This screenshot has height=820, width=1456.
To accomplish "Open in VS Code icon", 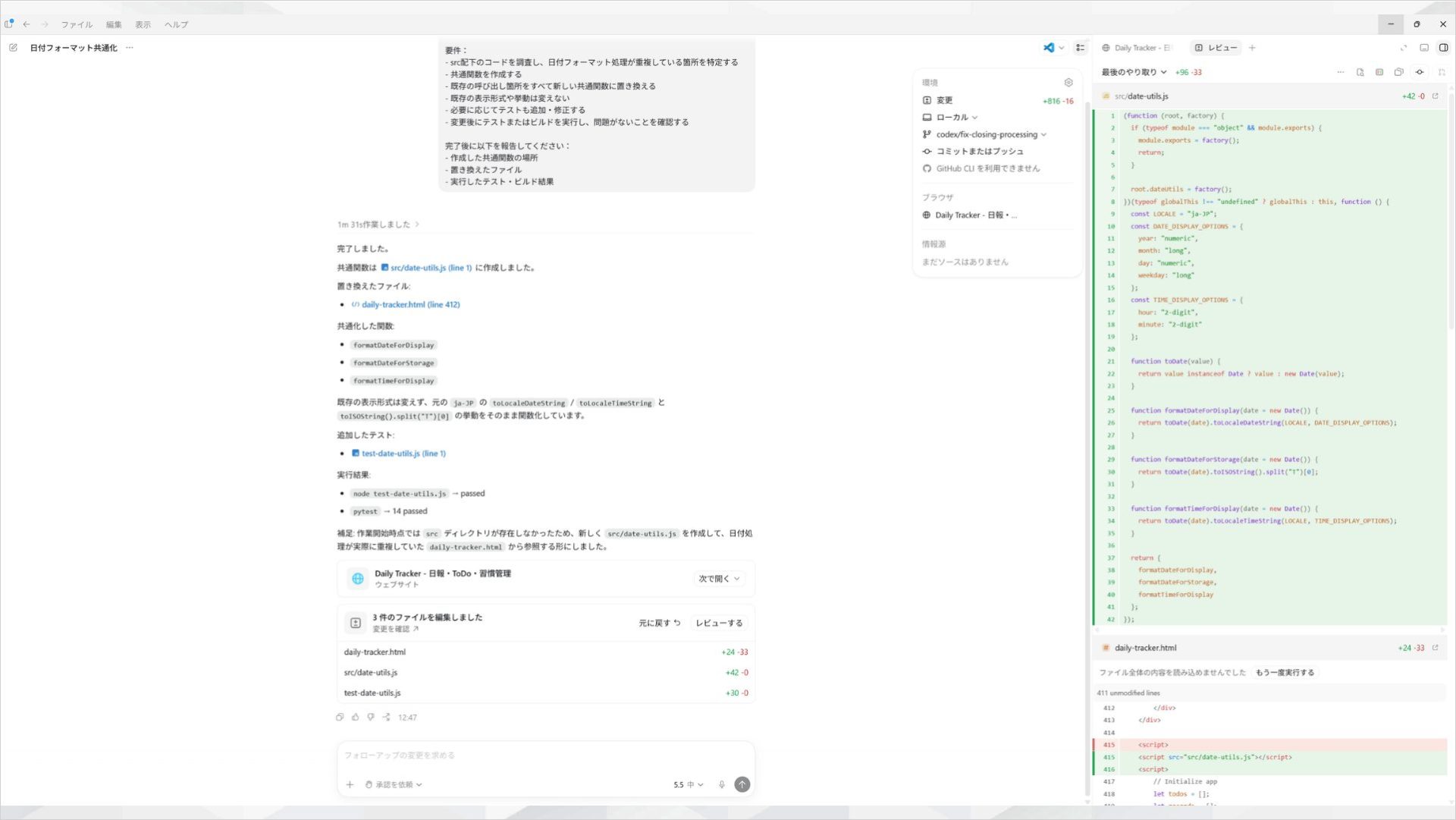I will point(1049,48).
